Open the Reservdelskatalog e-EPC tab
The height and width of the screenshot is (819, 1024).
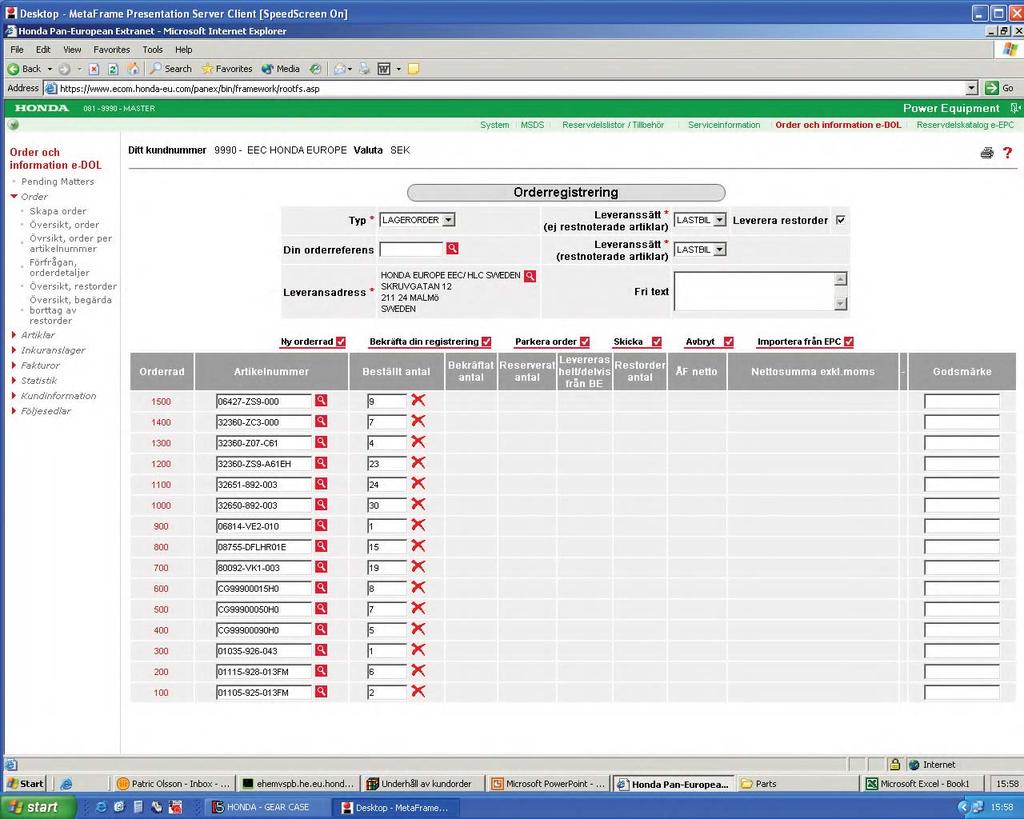[965, 125]
